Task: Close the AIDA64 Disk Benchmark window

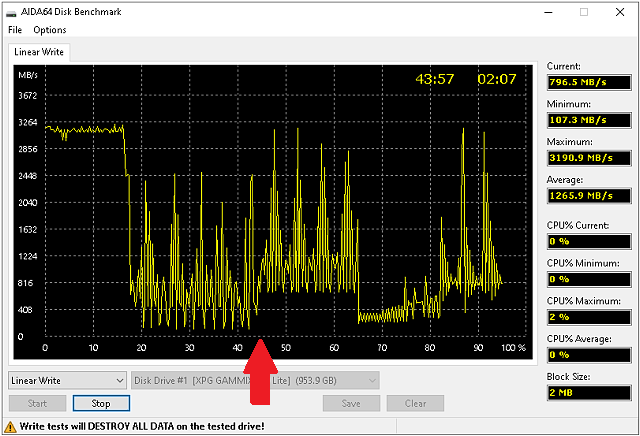Action: [620, 12]
